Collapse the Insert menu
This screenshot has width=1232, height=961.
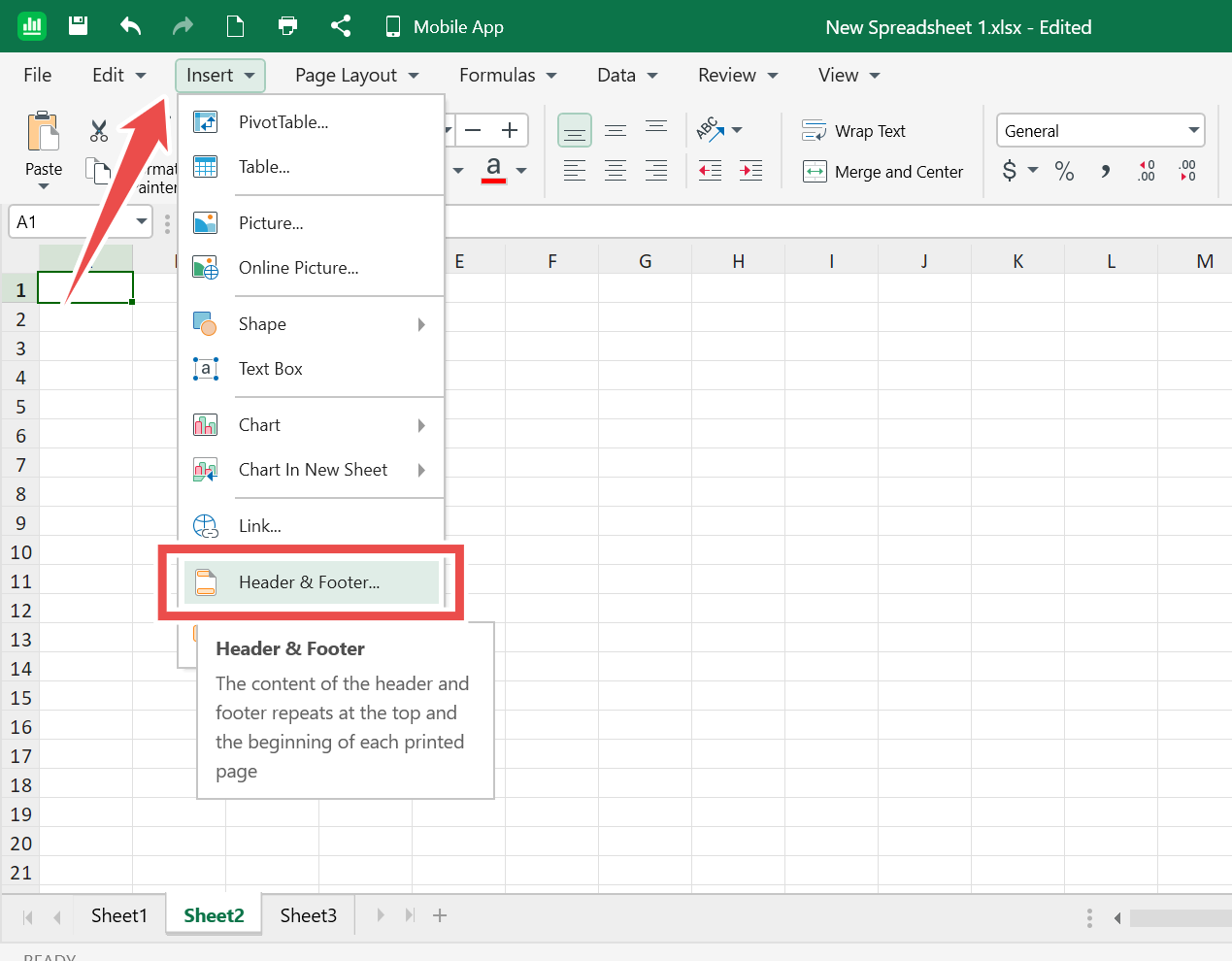click(220, 75)
